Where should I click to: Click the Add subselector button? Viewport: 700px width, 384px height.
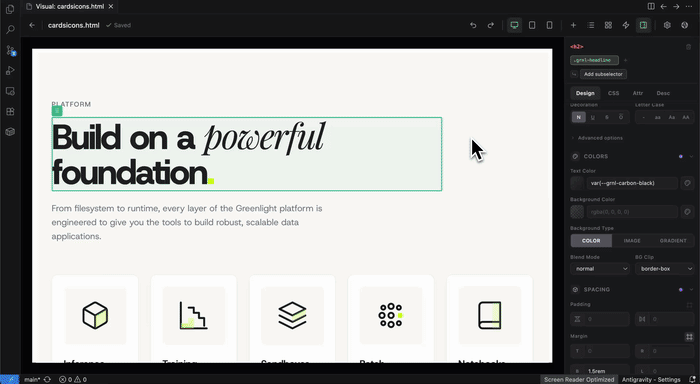coord(603,74)
